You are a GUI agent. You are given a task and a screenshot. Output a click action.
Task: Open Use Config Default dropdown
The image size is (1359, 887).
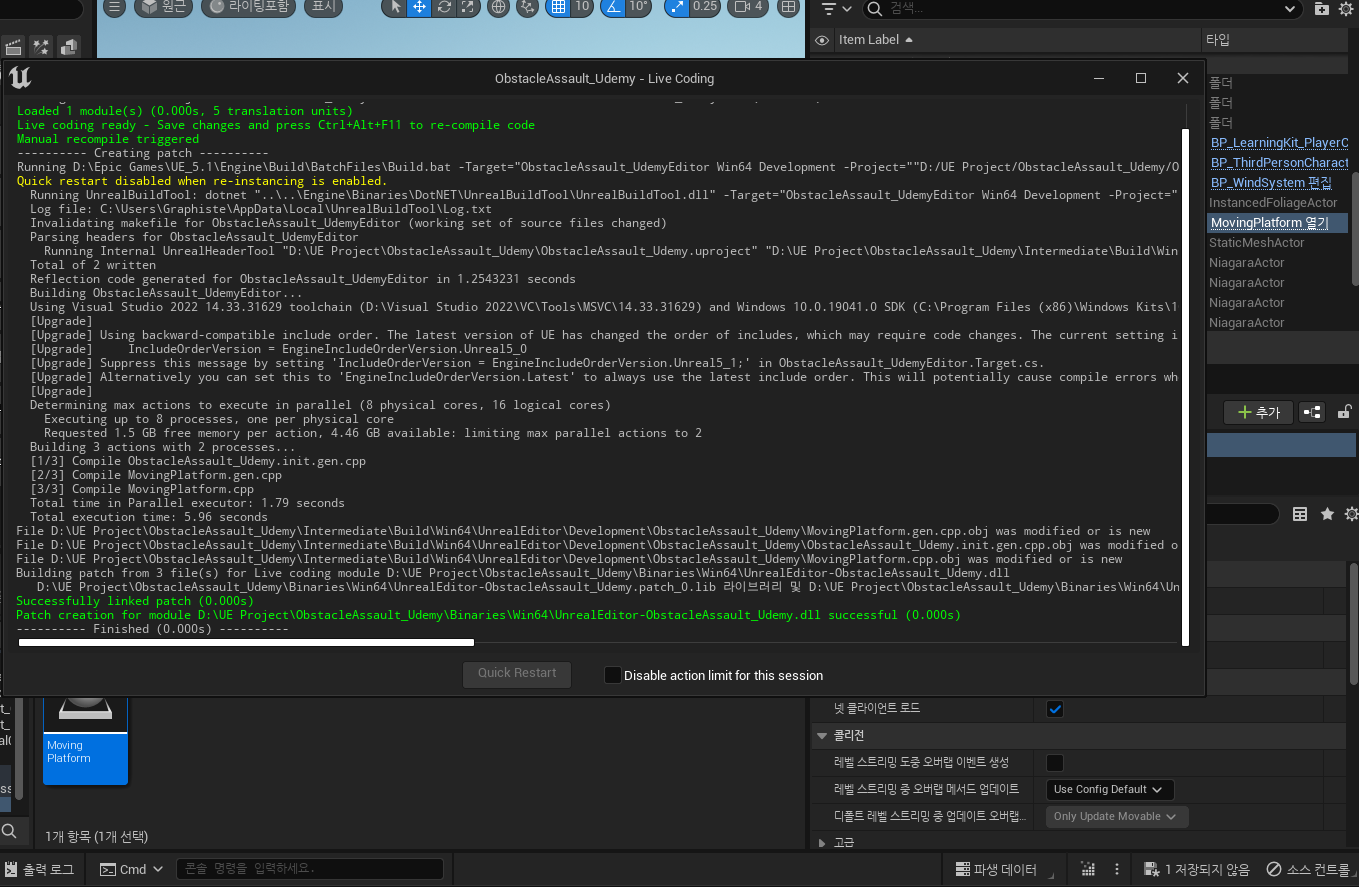[x=1109, y=790]
